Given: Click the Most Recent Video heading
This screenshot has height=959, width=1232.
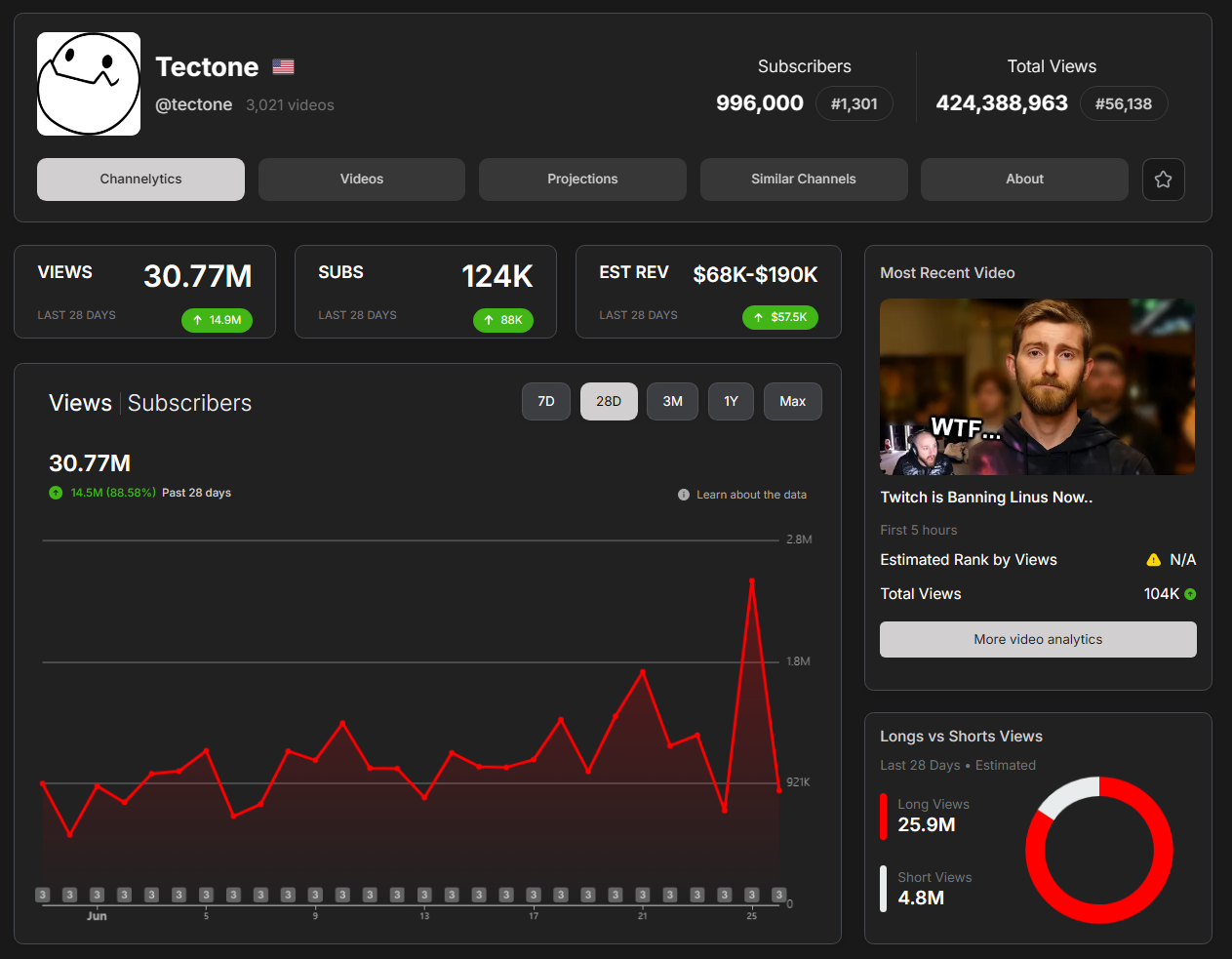Looking at the screenshot, I should click(947, 273).
